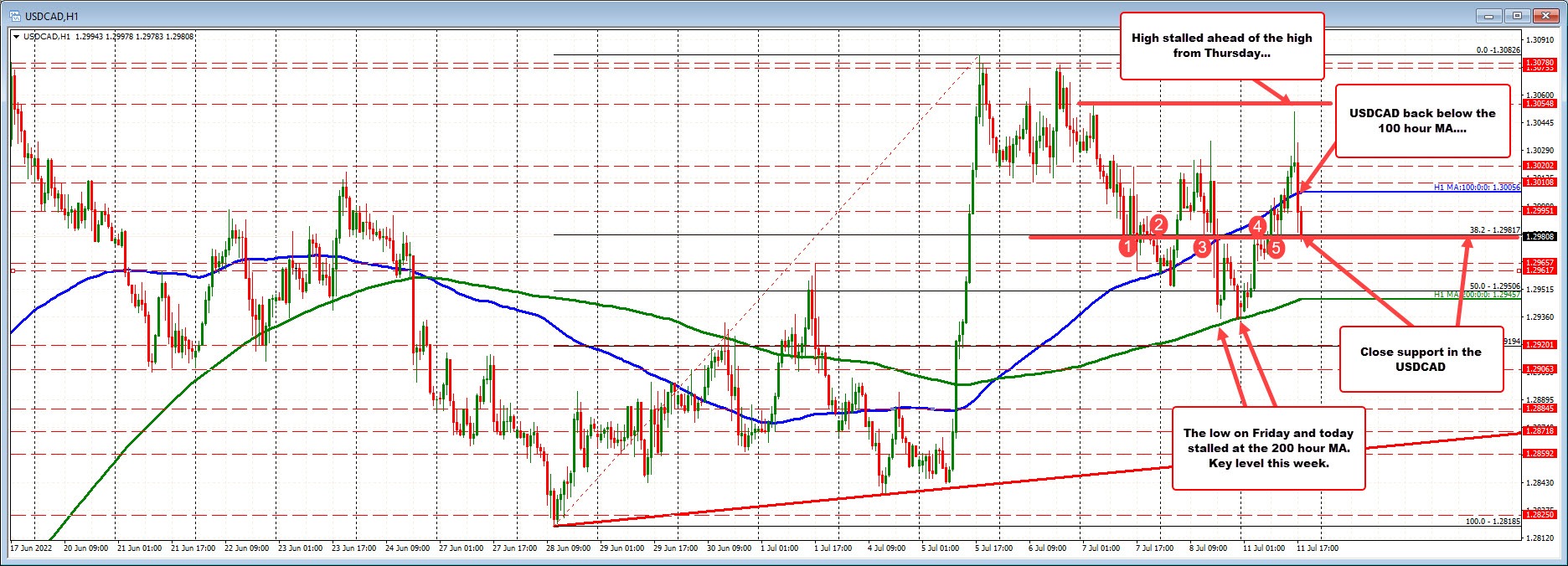Viewport: 1568px width, 566px height.
Task: Click the 'low on Friday and today' annotation box
Action: [1267, 448]
